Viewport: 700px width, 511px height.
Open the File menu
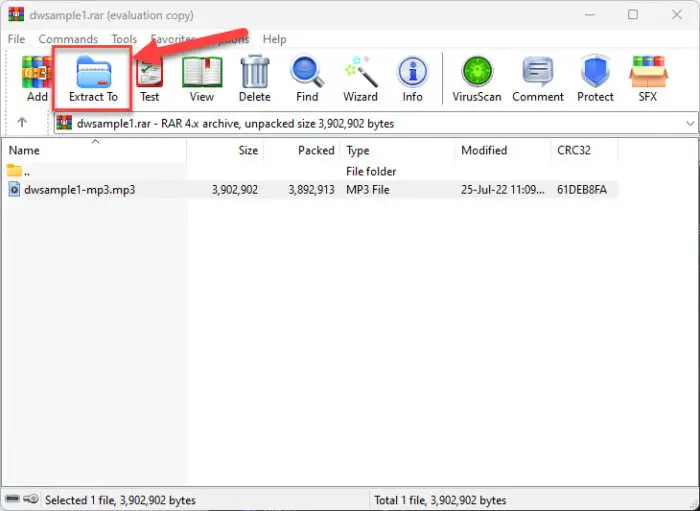pyautogui.click(x=16, y=39)
